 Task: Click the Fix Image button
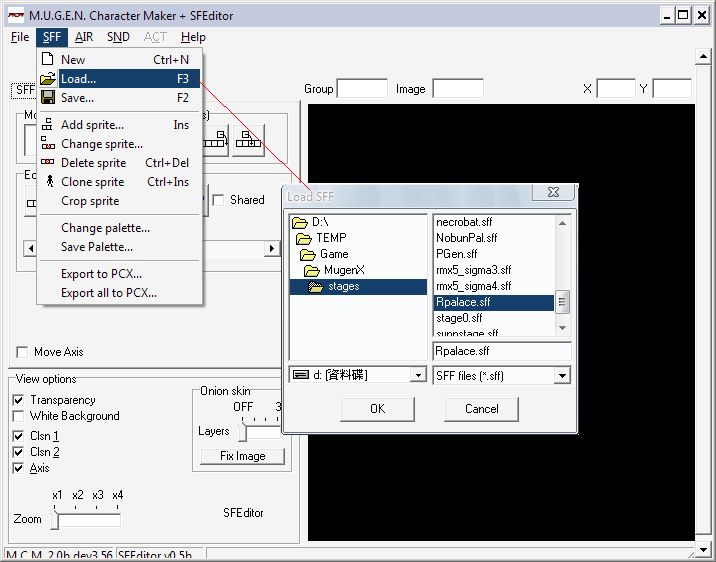242,456
